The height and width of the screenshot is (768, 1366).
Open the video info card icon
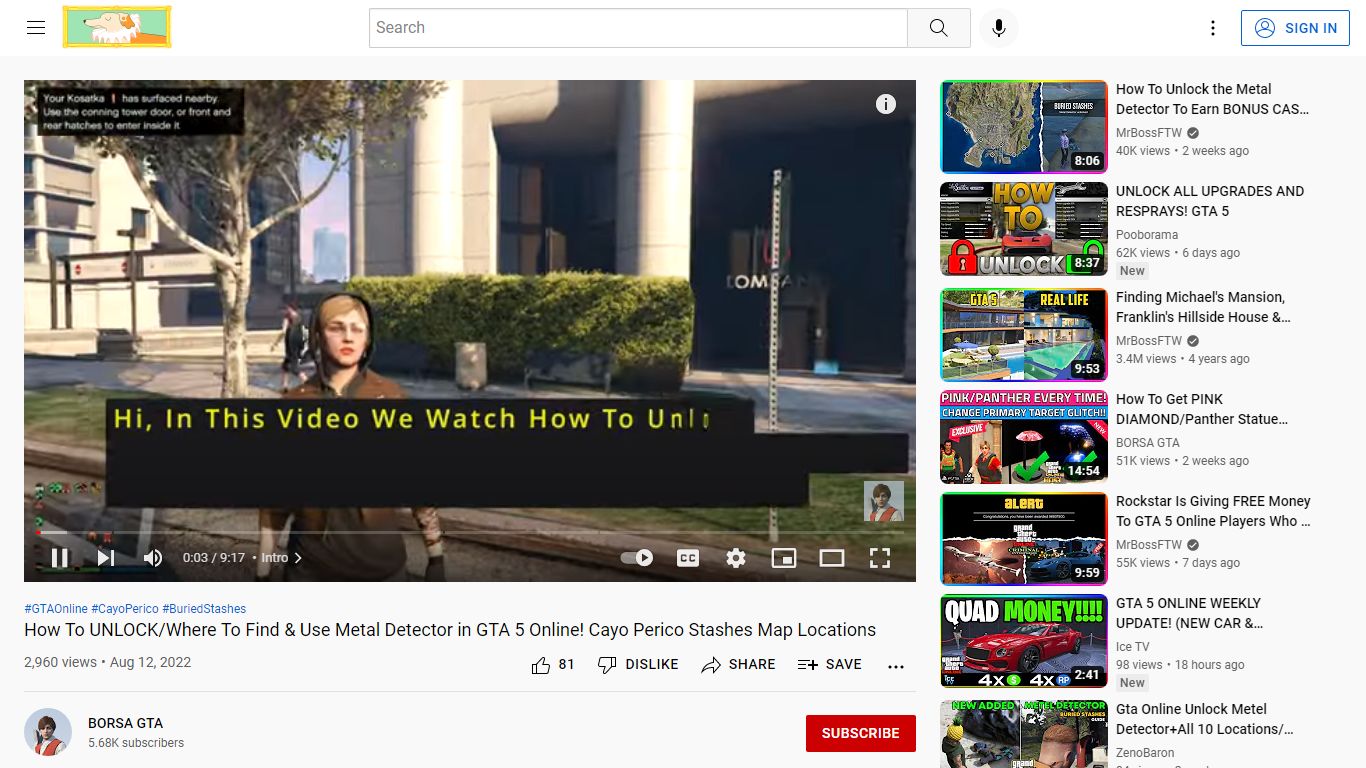[x=886, y=104]
